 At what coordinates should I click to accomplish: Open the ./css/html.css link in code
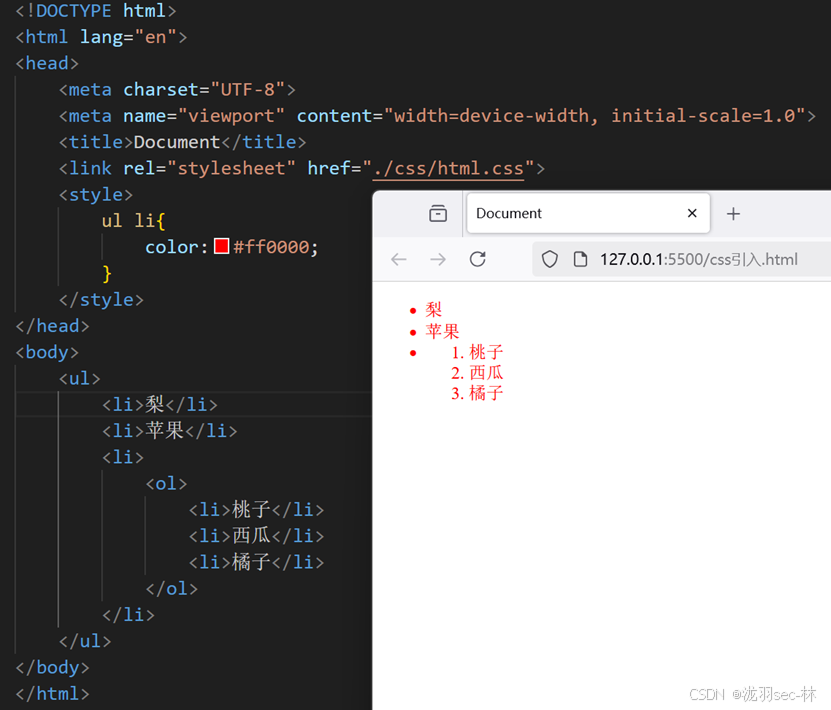tap(448, 168)
